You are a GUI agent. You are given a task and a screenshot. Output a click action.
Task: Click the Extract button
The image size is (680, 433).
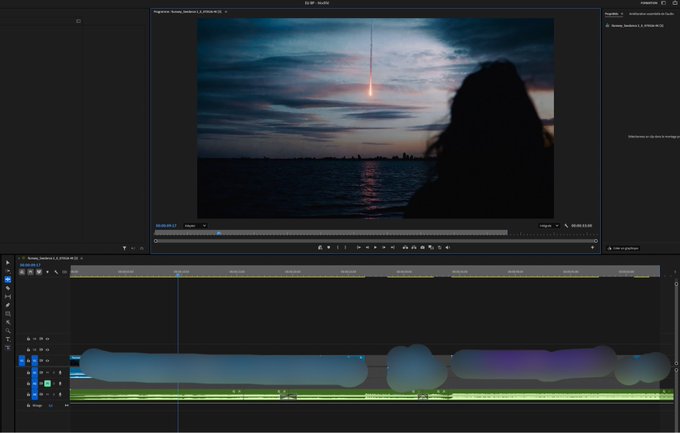click(414, 247)
